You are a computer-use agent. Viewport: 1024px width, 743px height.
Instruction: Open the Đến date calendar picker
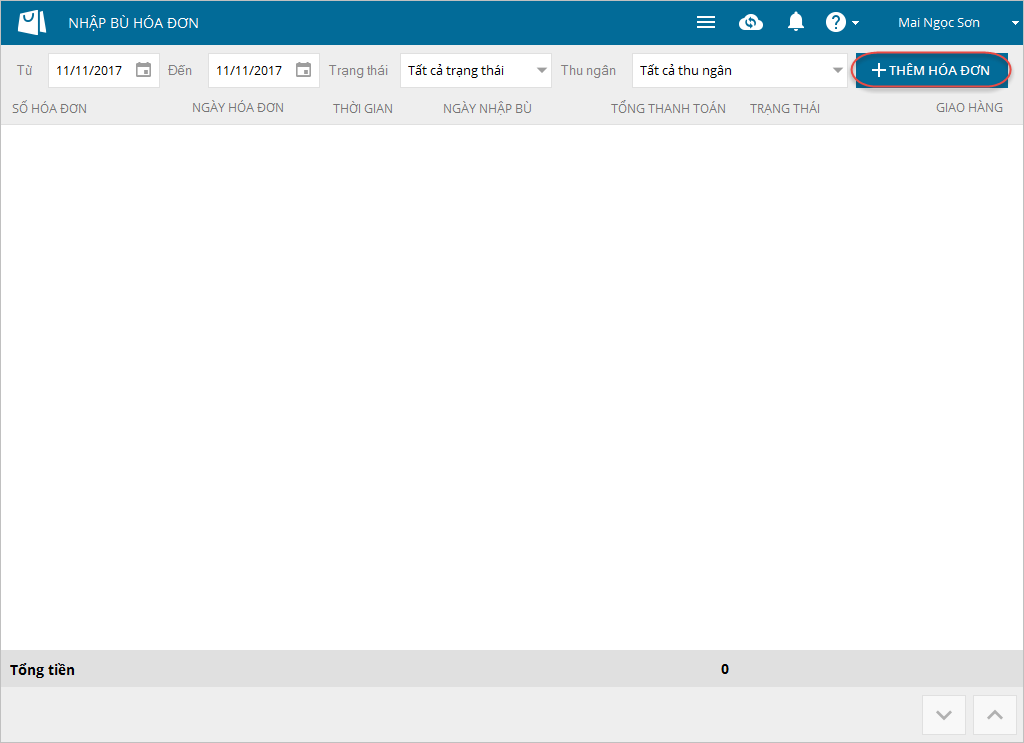304,70
